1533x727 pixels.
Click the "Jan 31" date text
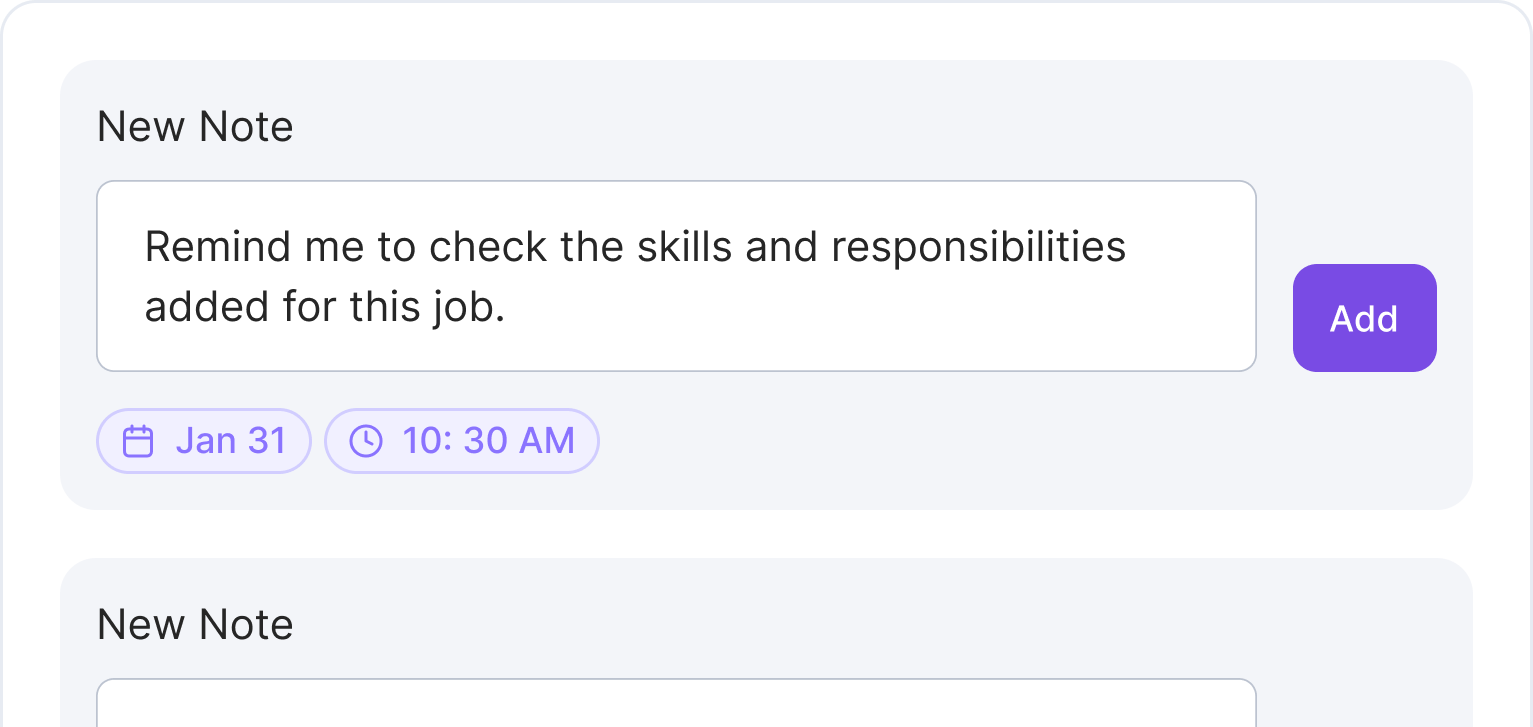(231, 441)
